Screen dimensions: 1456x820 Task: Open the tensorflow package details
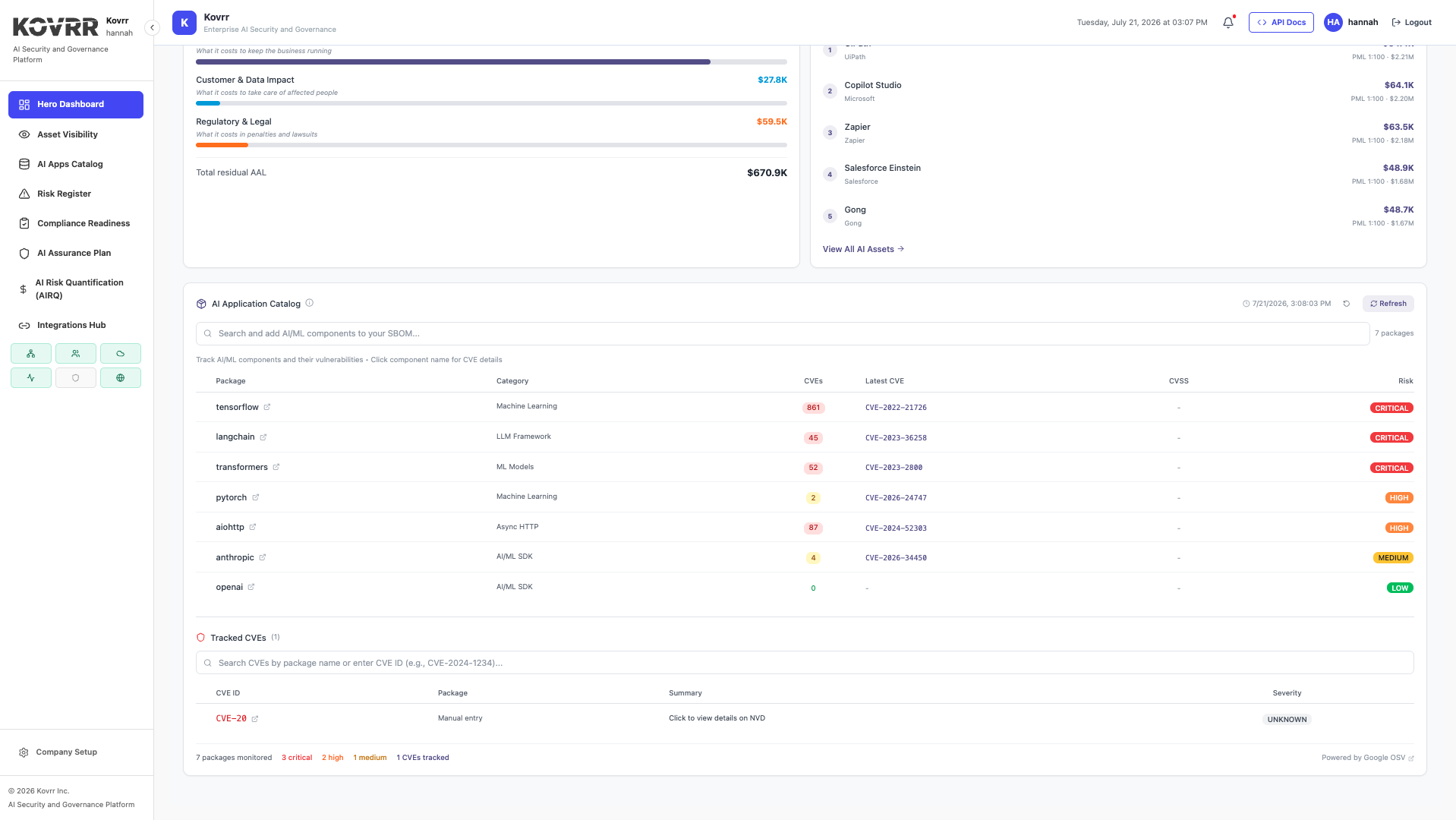click(x=237, y=407)
